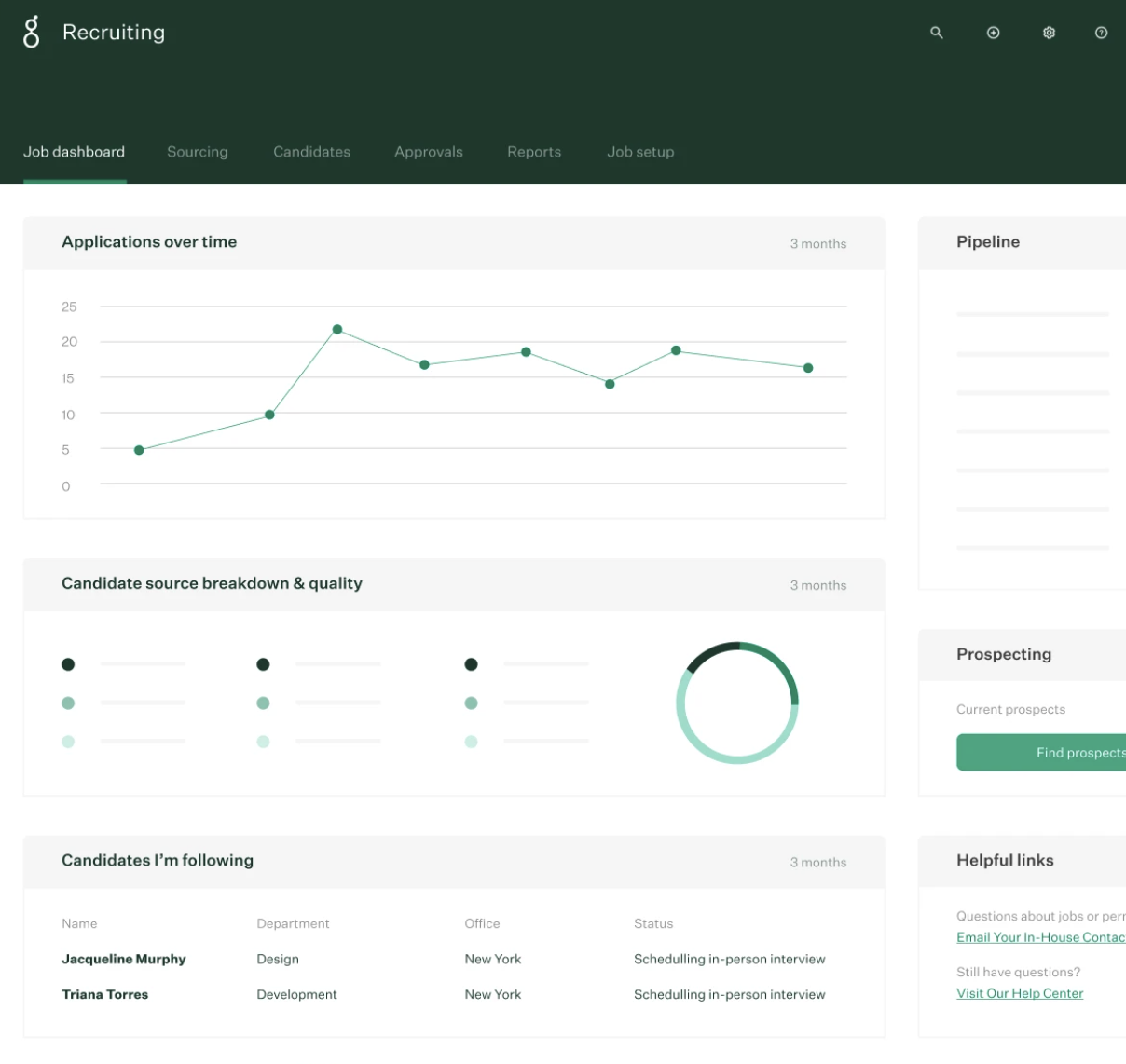Image resolution: width=1126 pixels, height=1064 pixels.
Task: Click the Development department cell
Action: (297, 994)
